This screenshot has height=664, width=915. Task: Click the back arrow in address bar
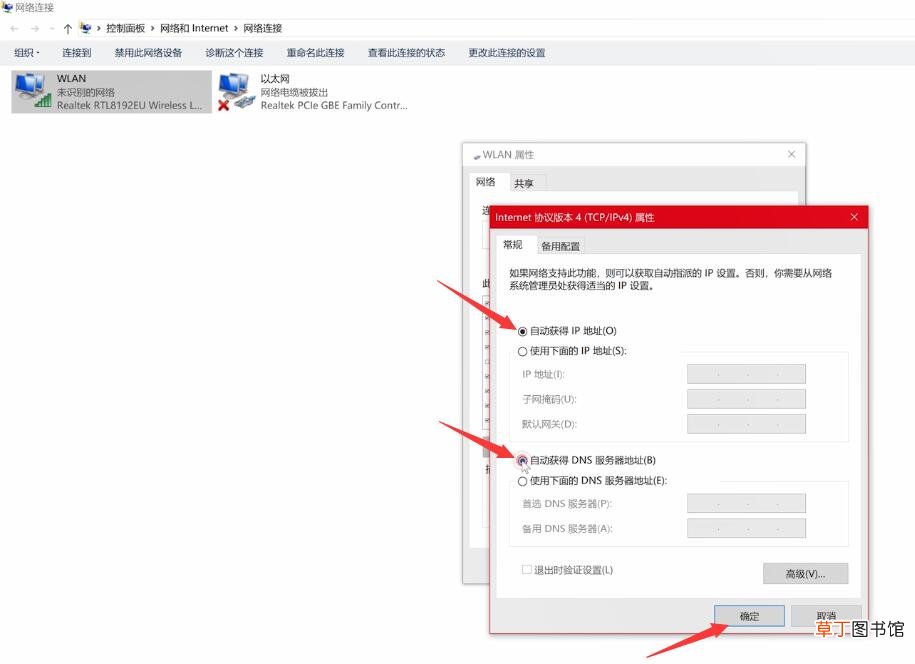click(15, 29)
